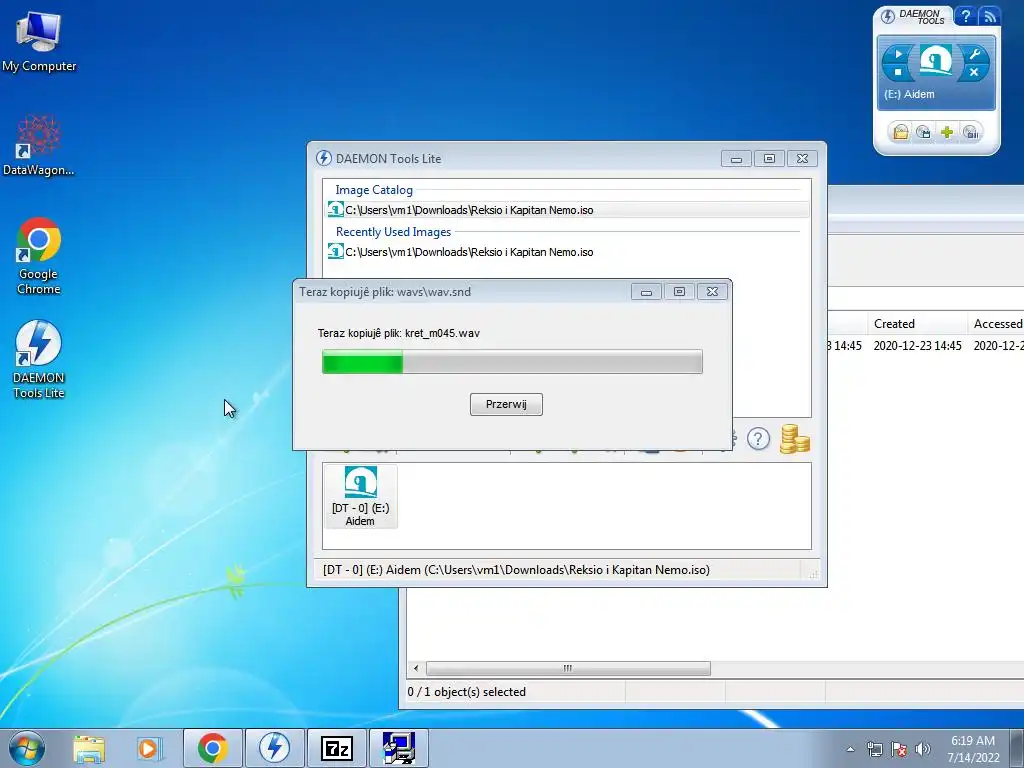Click the Created date cell 2020-12-23 14:45
This screenshot has height=768, width=1024.
[x=917, y=346]
